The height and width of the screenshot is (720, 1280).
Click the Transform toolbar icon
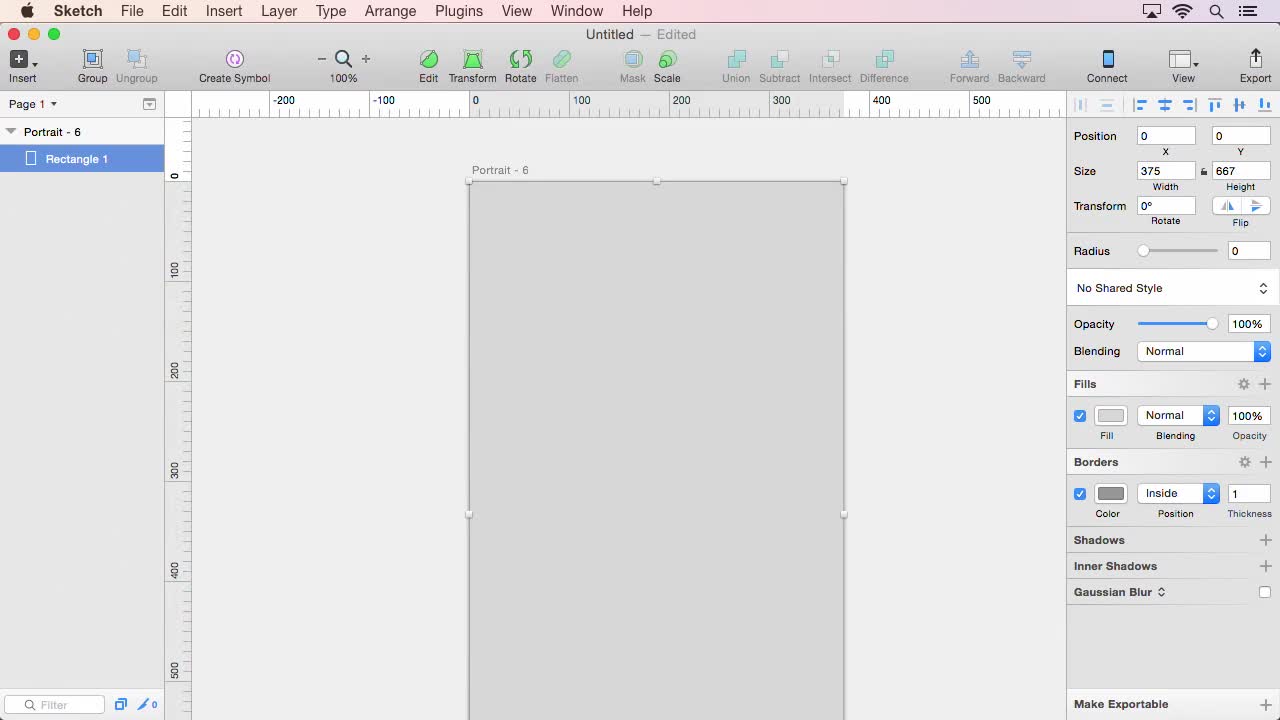[x=472, y=60]
